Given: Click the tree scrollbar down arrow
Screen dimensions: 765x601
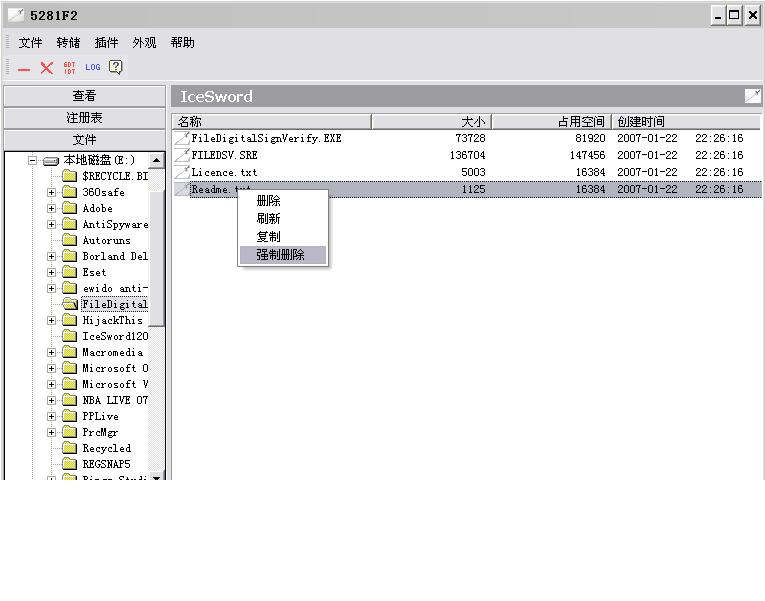Looking at the screenshot, I should 157,477.
